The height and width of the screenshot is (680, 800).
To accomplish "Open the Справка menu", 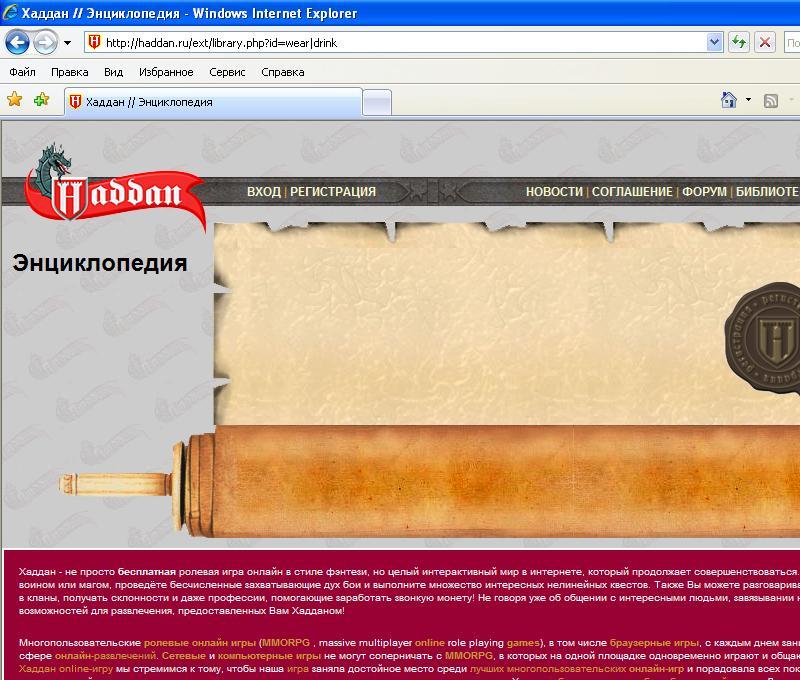I will click(283, 72).
